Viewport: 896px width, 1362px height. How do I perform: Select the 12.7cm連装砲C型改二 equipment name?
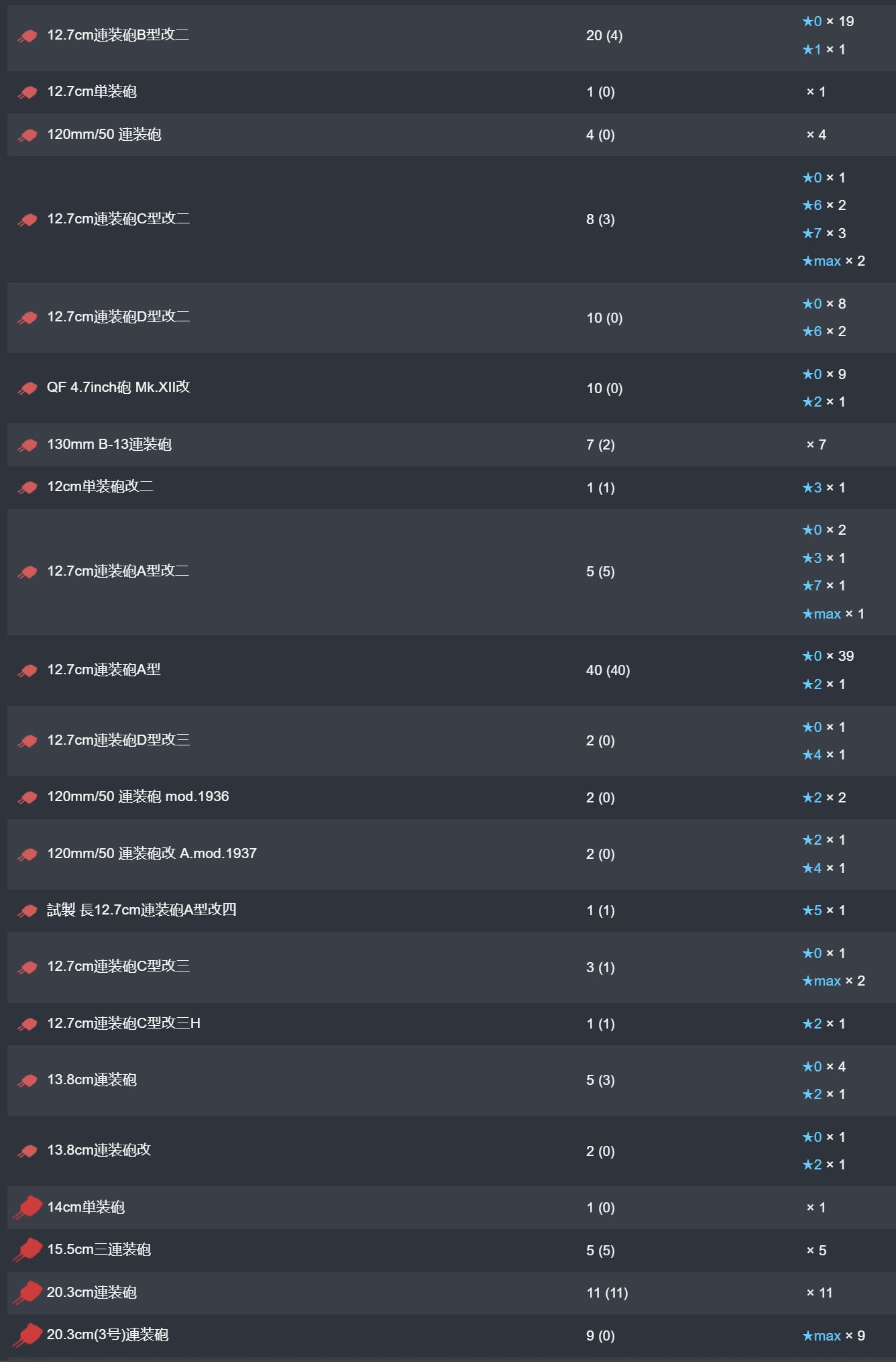pos(118,219)
